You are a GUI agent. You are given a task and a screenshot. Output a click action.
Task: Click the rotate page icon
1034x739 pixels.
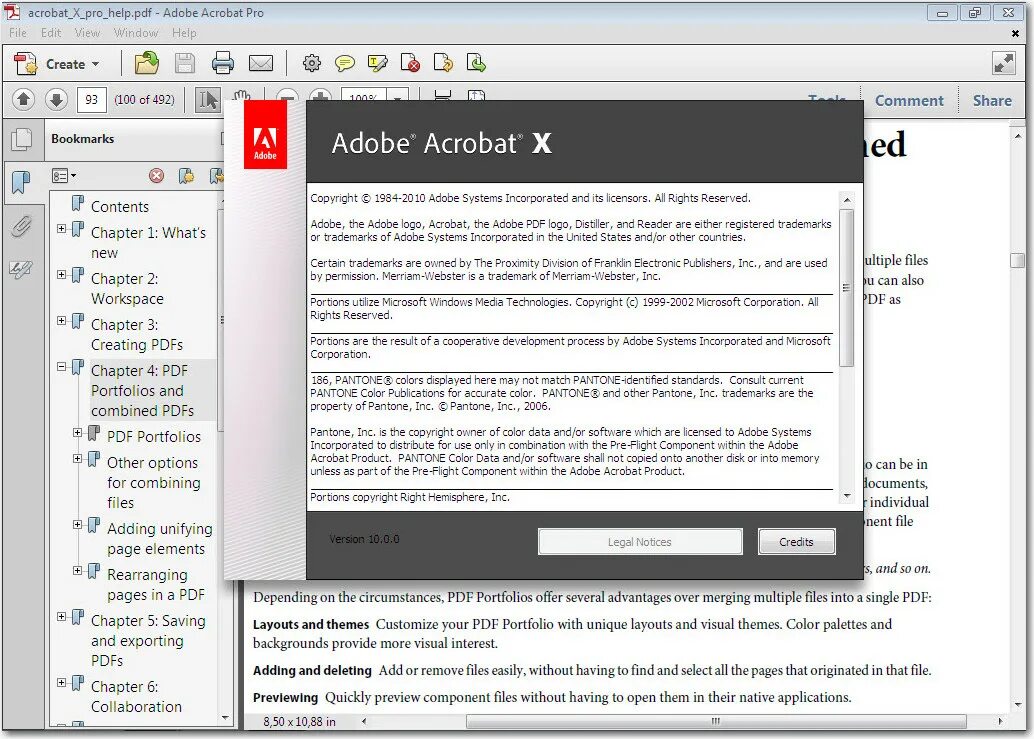coord(443,63)
